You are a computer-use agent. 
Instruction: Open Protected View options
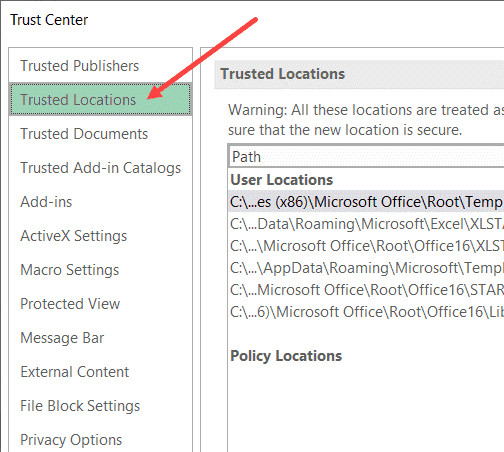(x=100, y=304)
